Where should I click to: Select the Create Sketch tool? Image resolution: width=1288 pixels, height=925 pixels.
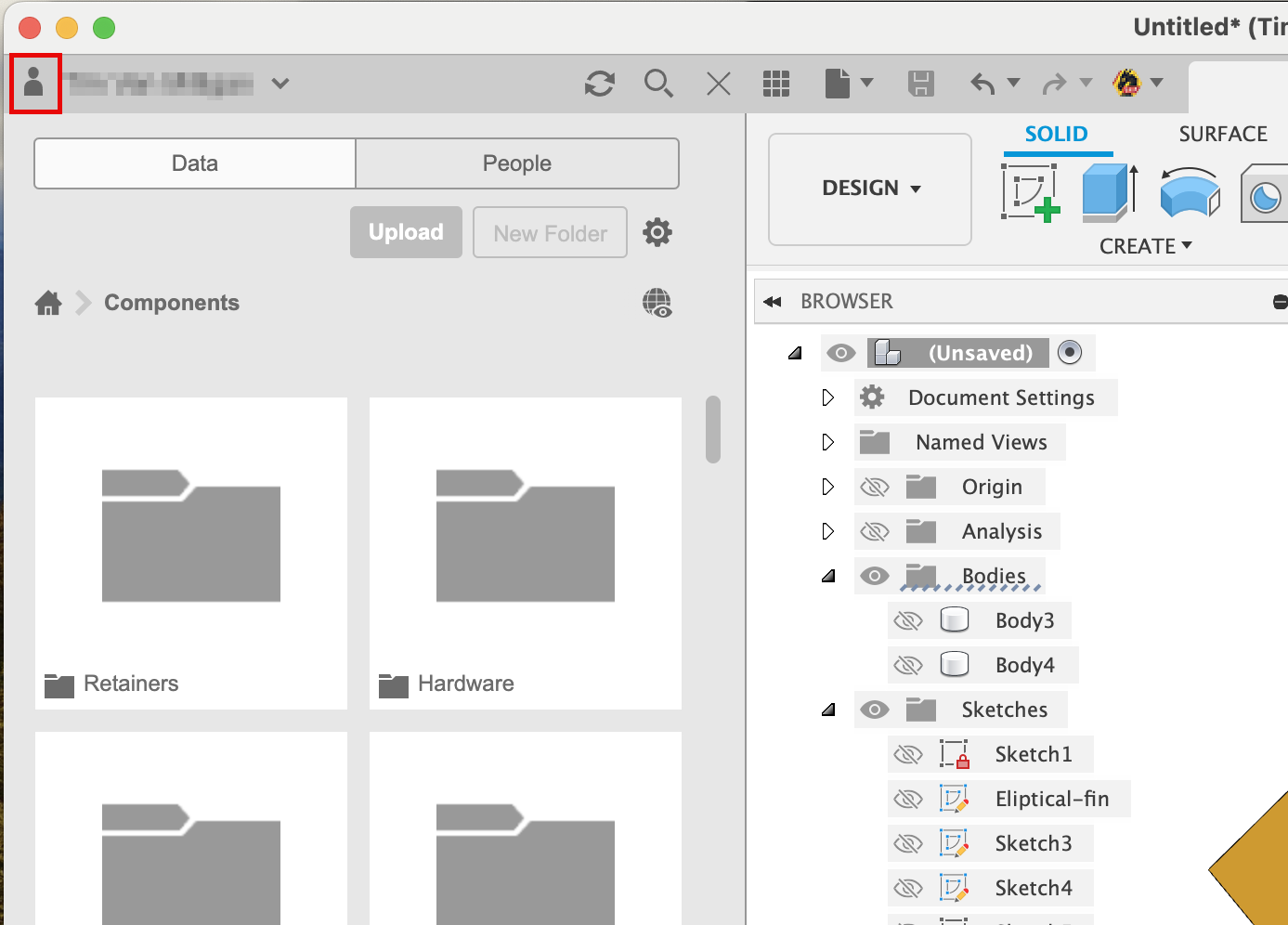coord(1031,192)
